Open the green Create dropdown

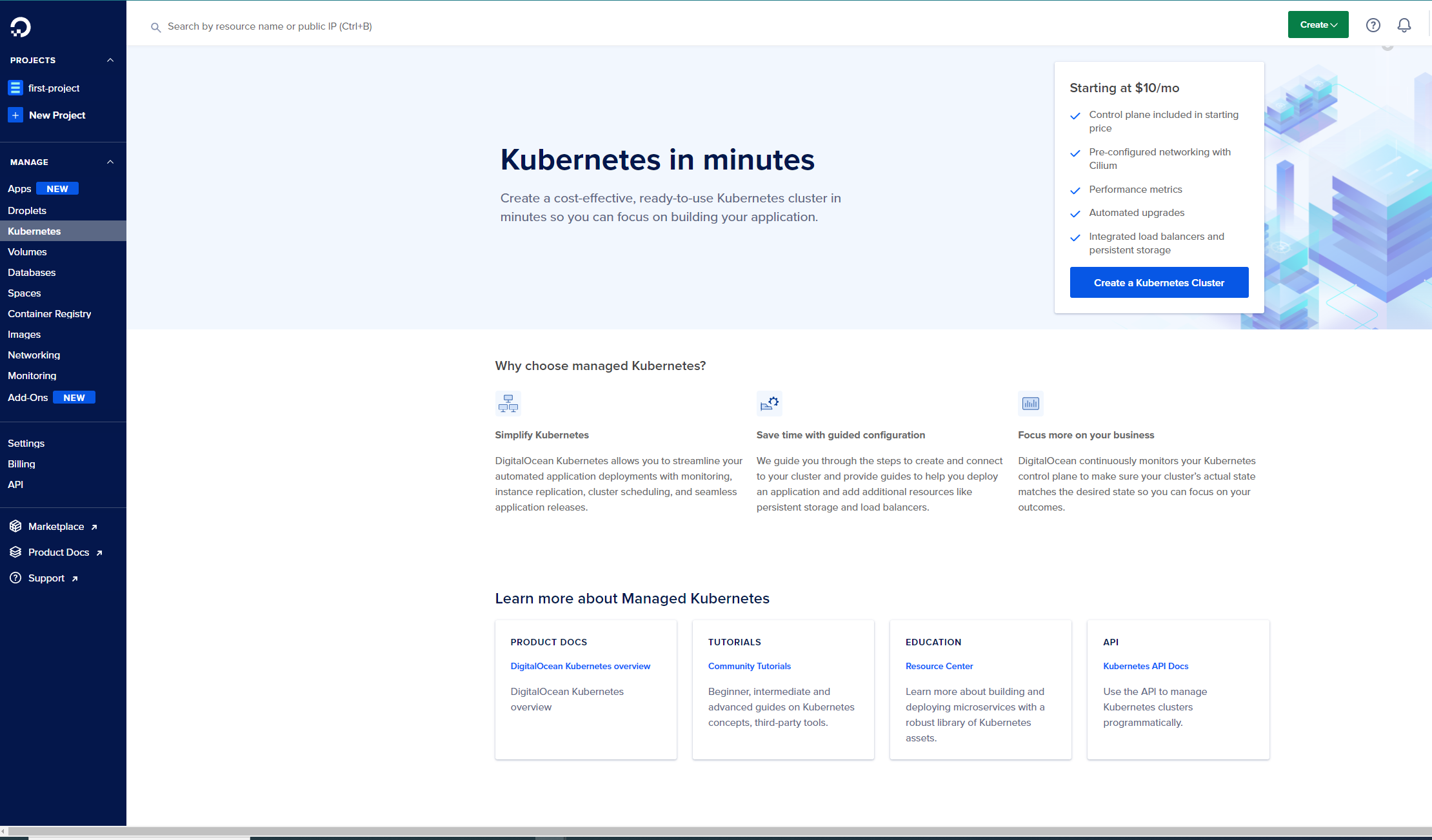point(1318,24)
